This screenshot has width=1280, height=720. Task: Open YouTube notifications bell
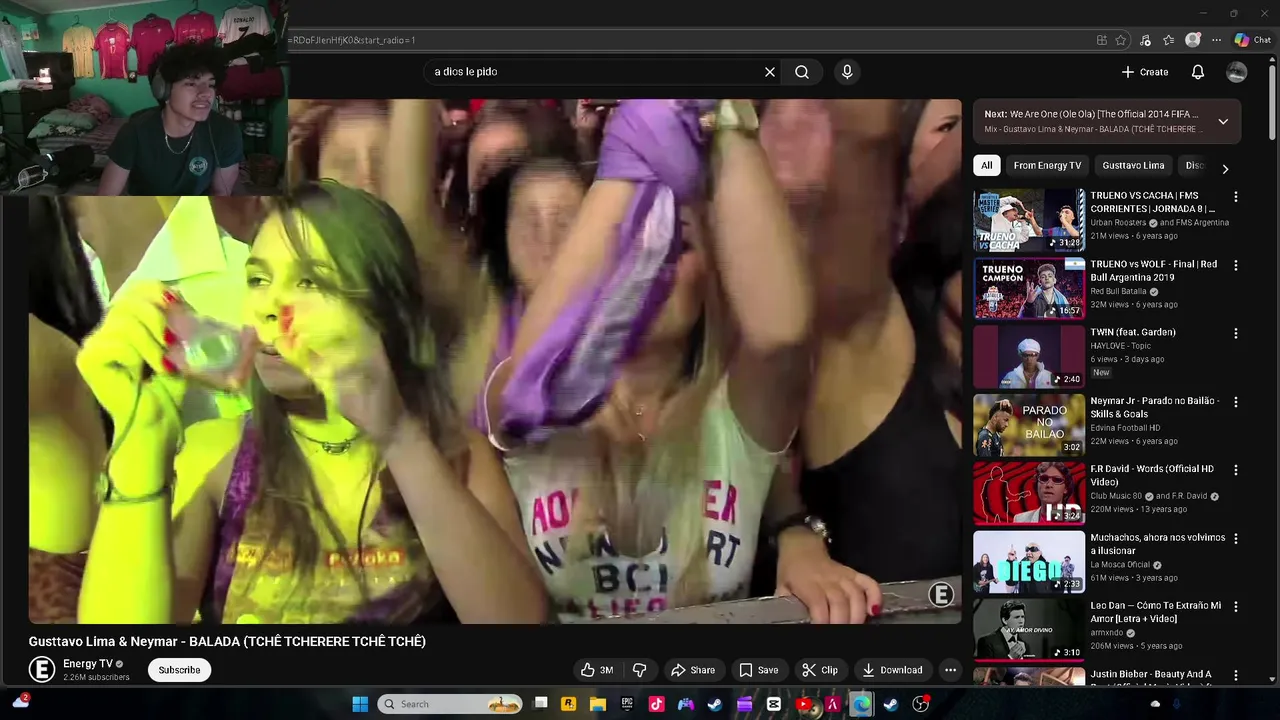coord(1198,72)
